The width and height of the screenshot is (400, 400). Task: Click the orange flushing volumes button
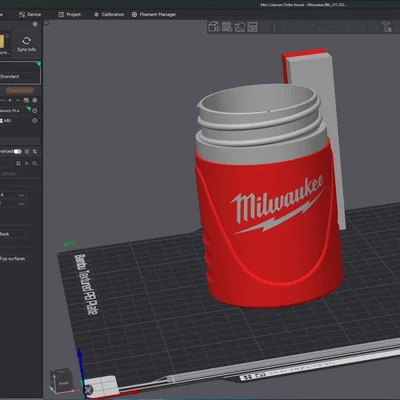coord(20,90)
